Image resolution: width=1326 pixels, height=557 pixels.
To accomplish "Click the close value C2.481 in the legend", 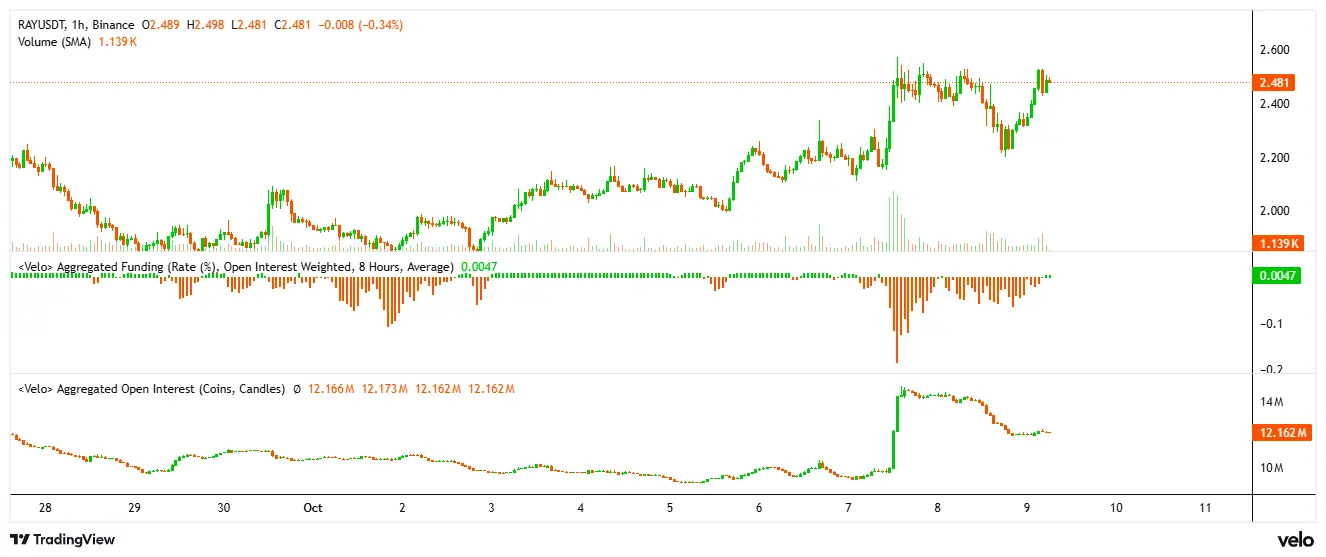I will (x=291, y=24).
